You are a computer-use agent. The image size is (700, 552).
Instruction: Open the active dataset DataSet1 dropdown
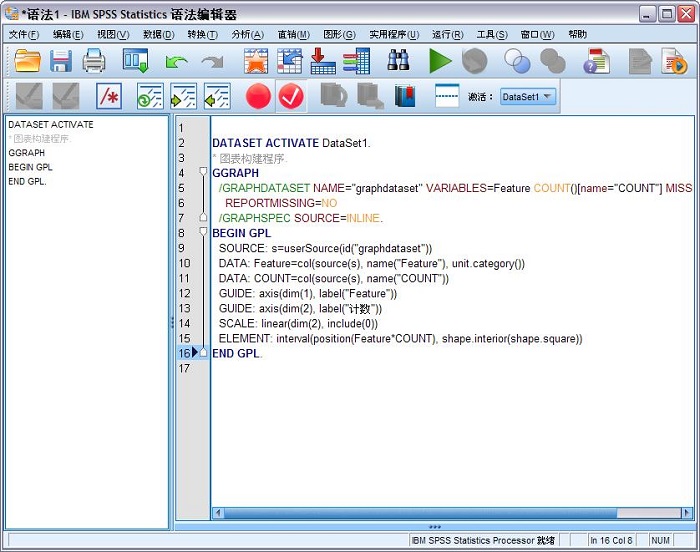click(527, 97)
